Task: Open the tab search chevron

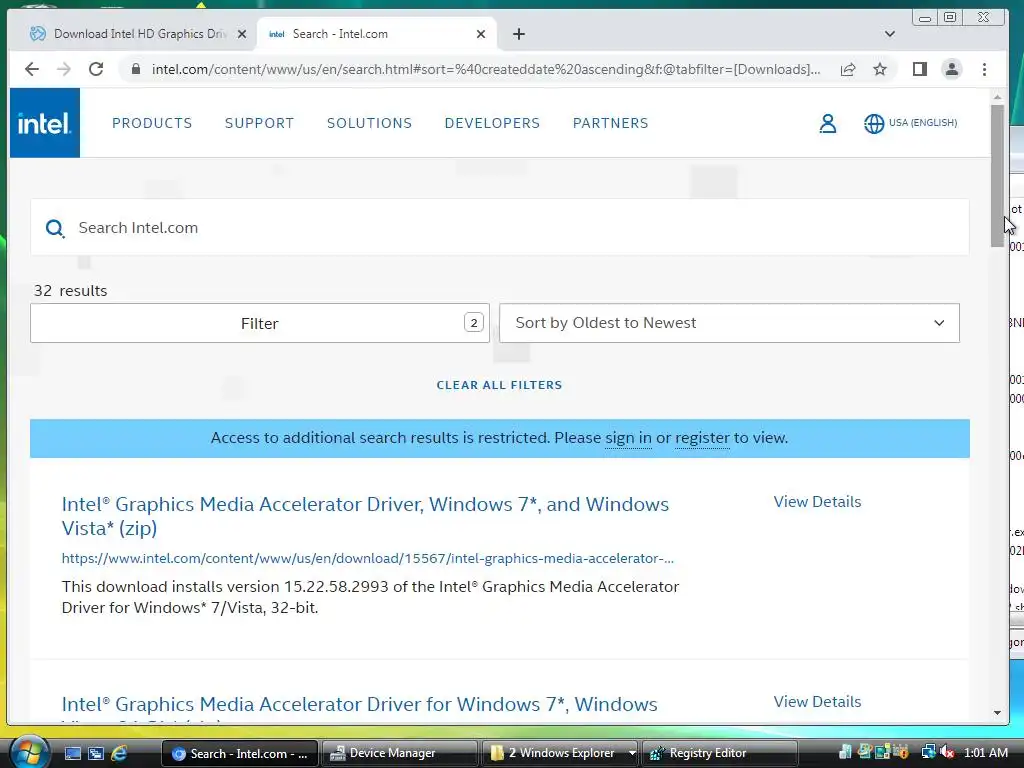Action: tap(889, 34)
